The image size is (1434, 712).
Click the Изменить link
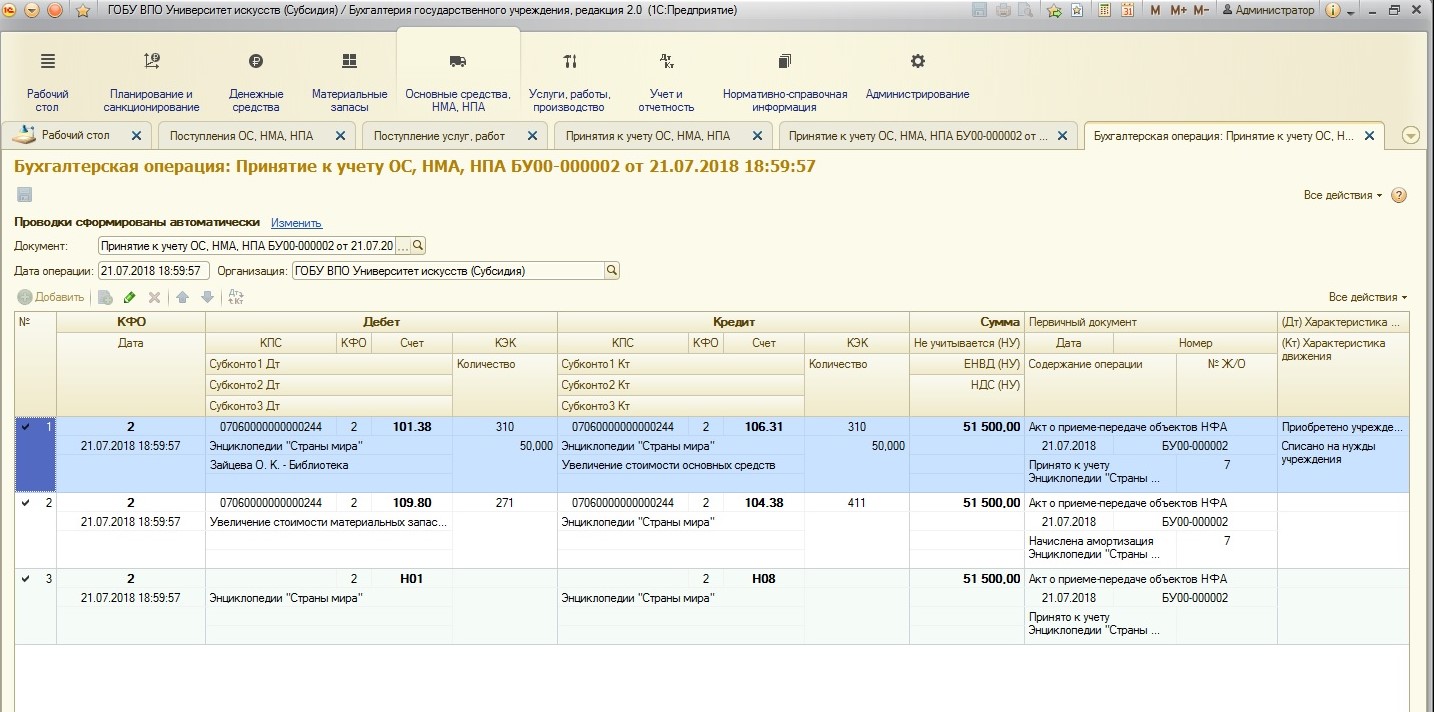[x=296, y=223]
